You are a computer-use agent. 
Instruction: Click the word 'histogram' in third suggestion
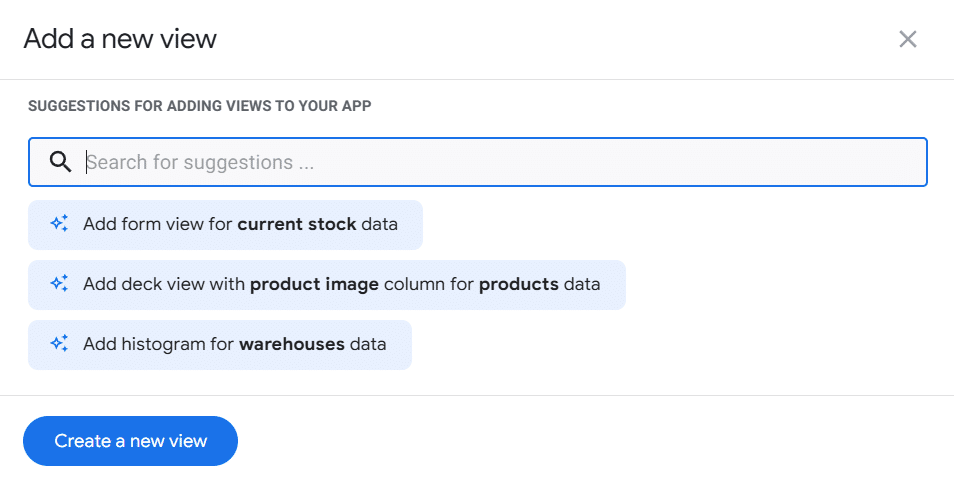(161, 344)
